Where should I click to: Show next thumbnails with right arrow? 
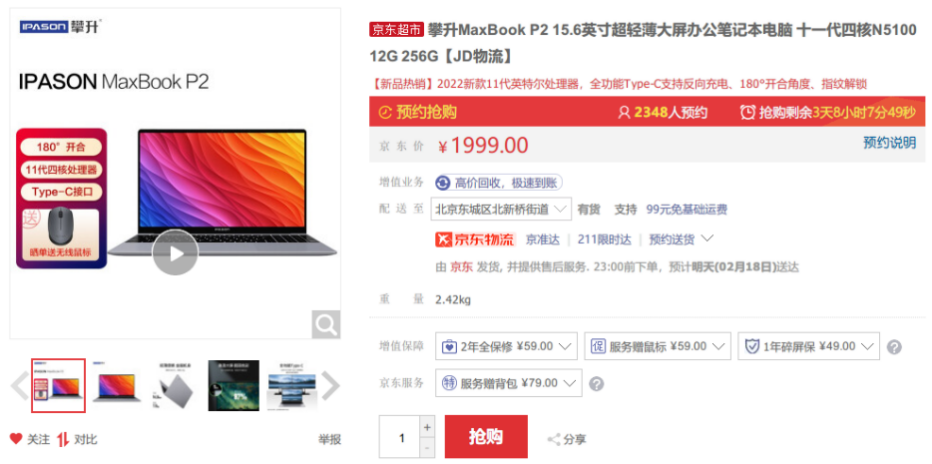330,386
